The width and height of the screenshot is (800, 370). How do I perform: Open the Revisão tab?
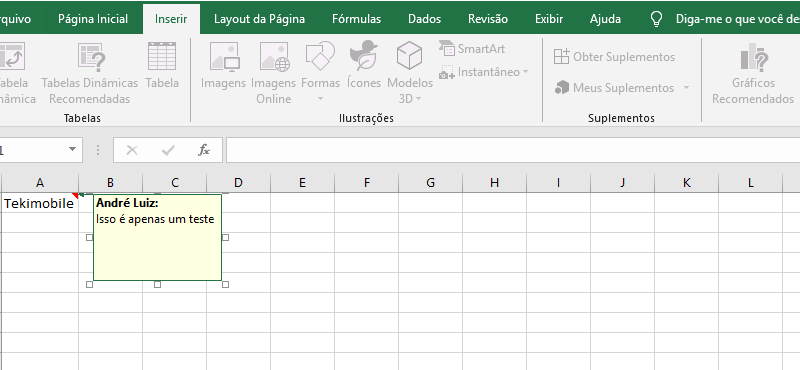tap(488, 19)
